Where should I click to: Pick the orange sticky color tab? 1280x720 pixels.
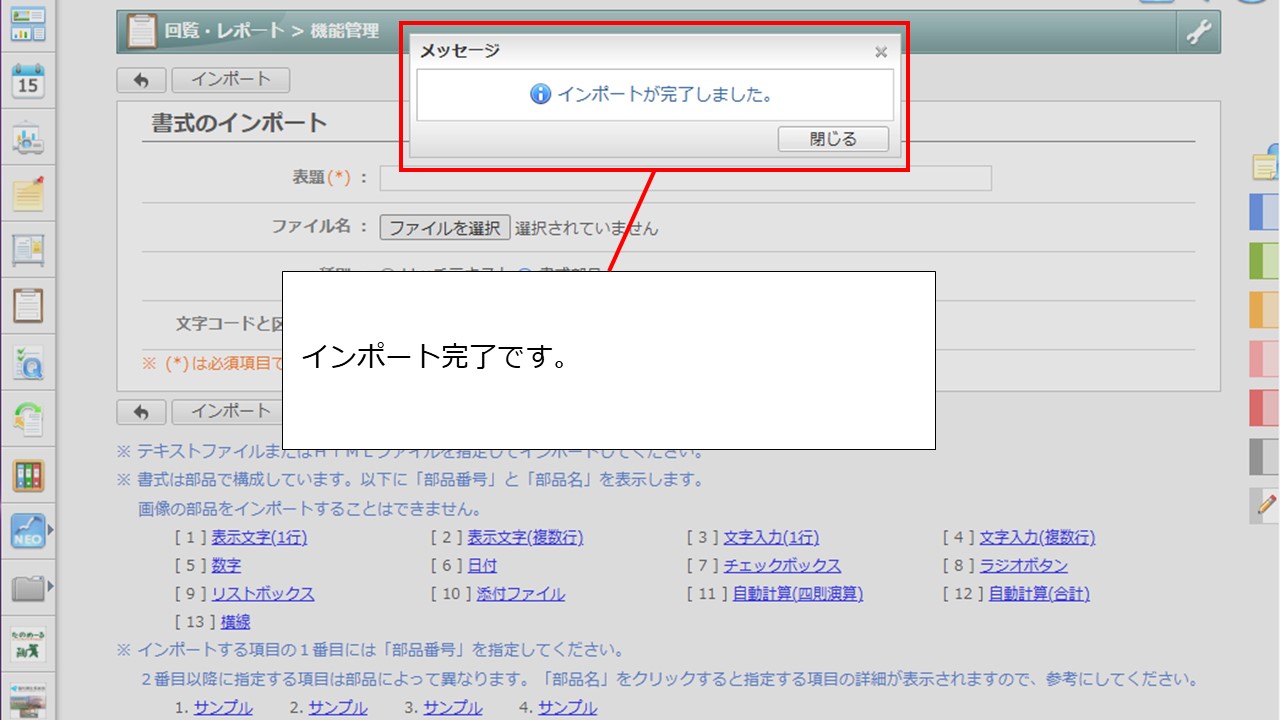point(1265,310)
